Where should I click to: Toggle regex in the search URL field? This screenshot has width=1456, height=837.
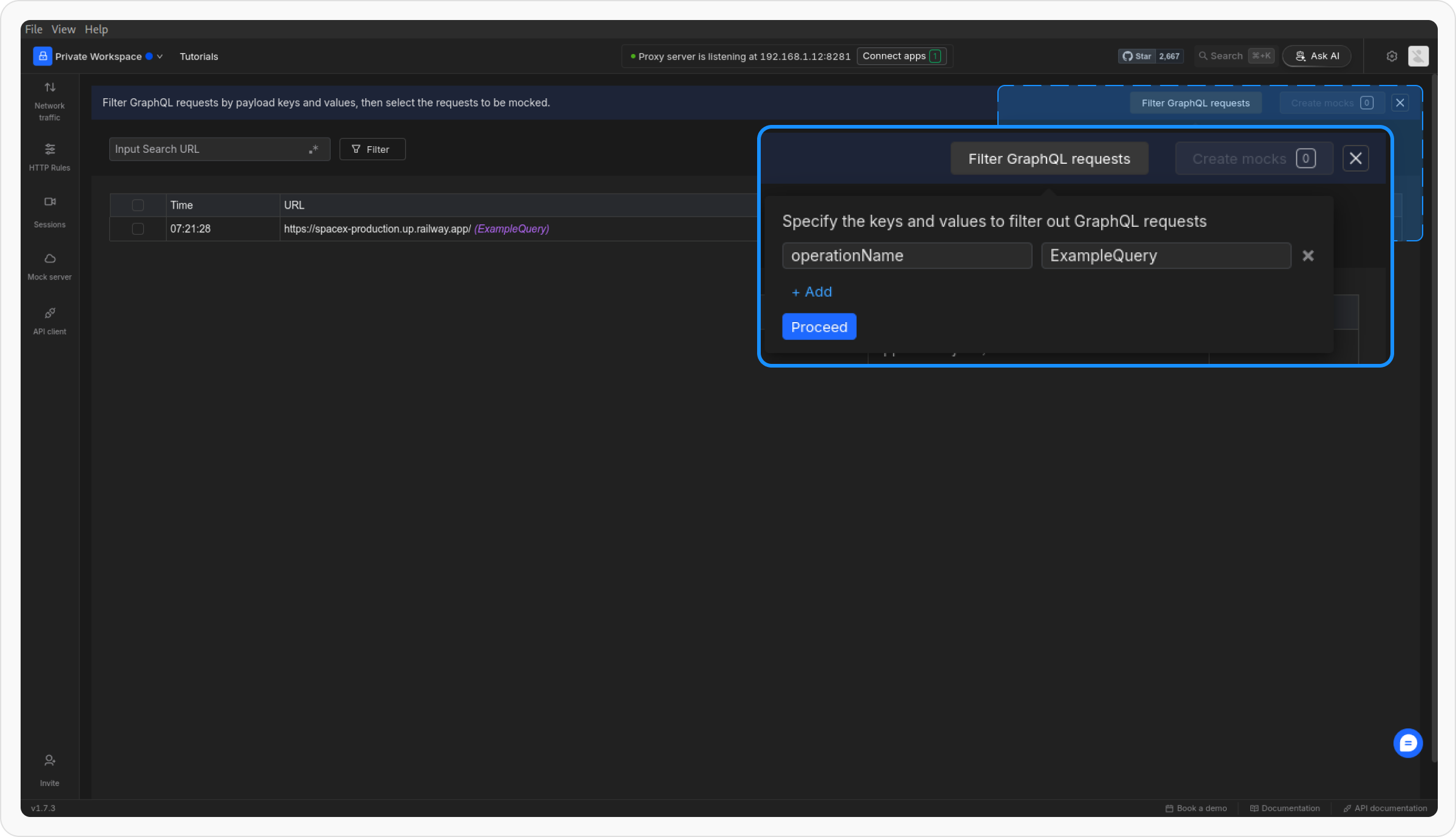point(314,149)
